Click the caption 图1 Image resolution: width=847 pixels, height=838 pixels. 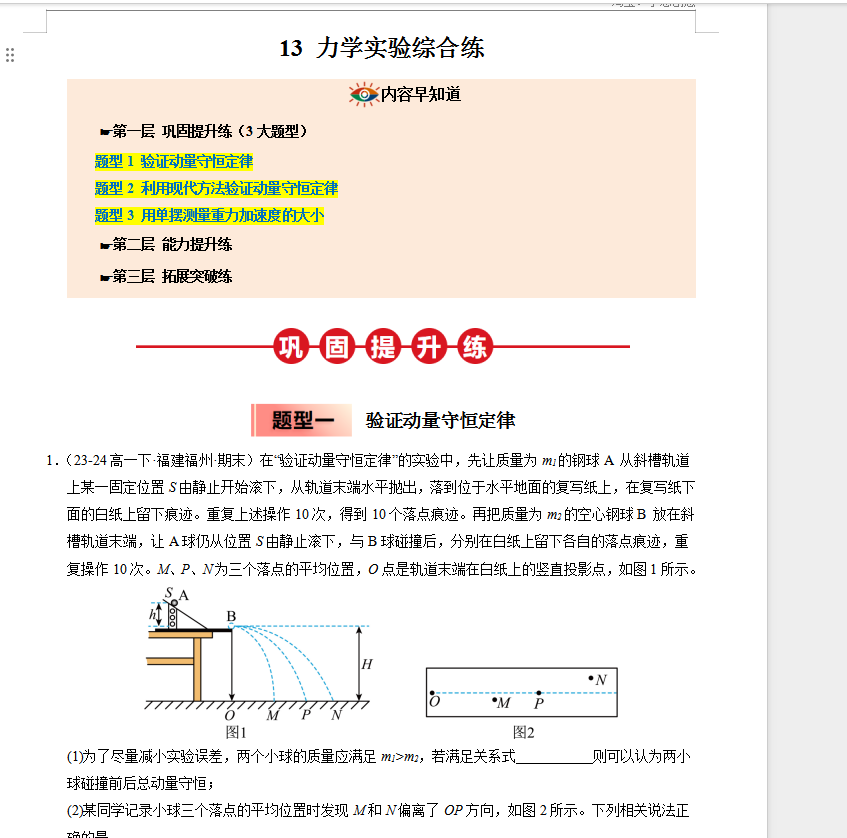[x=236, y=733]
